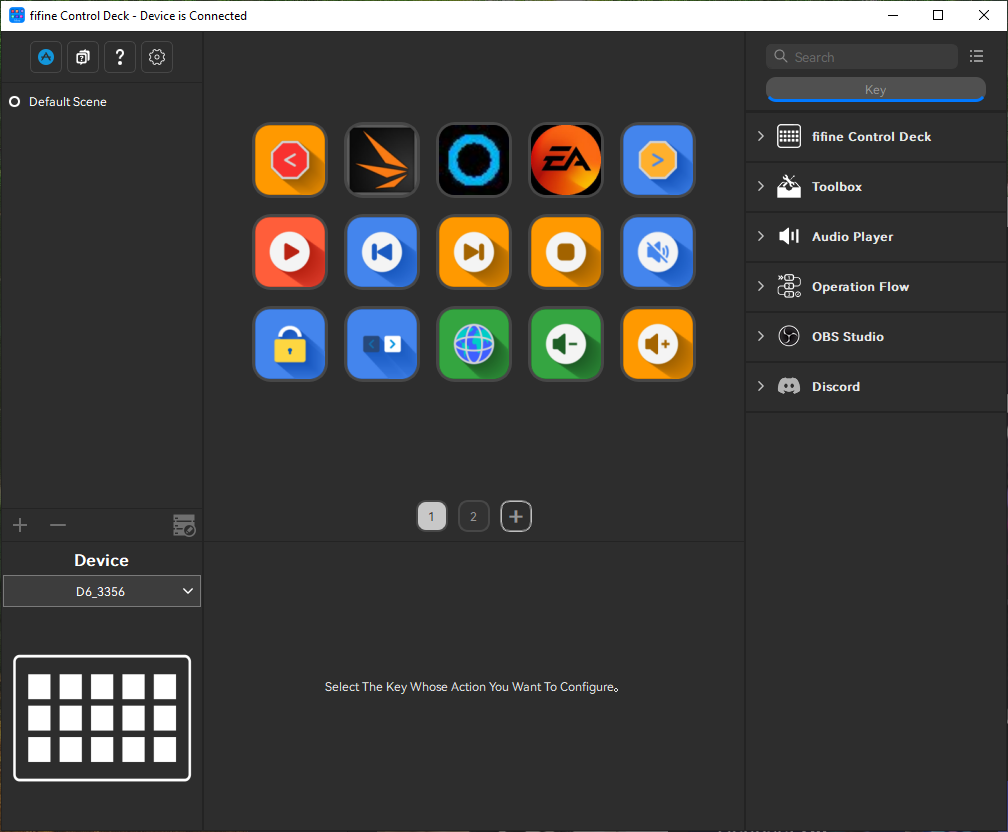1008x832 pixels.
Task: Click the blue profile icon in top toolbar
Action: click(46, 57)
